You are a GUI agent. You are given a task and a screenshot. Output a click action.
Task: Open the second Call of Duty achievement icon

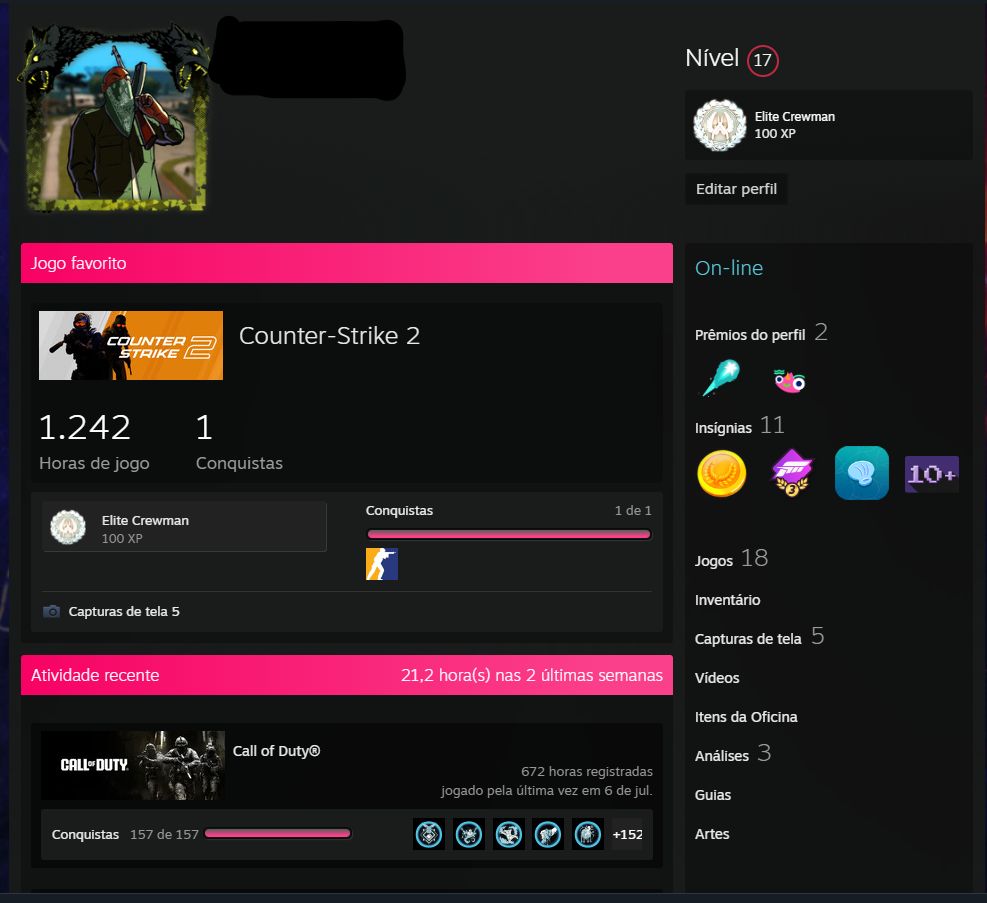[x=469, y=834]
